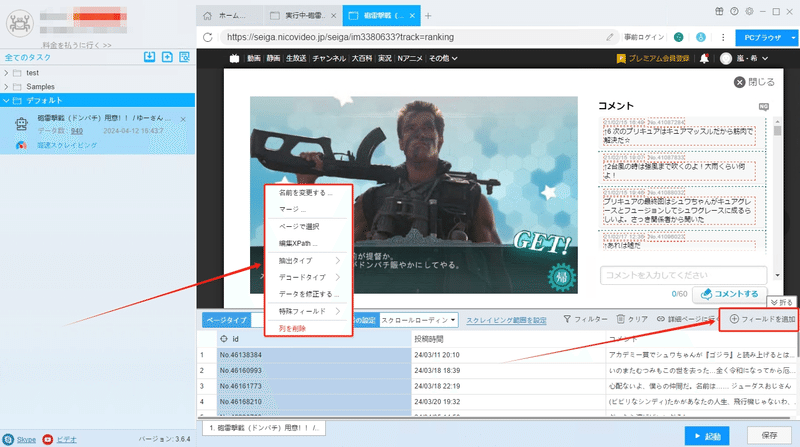The image size is (800, 447).
Task: Click the user avatar in nicovideo header
Action: coord(726,59)
